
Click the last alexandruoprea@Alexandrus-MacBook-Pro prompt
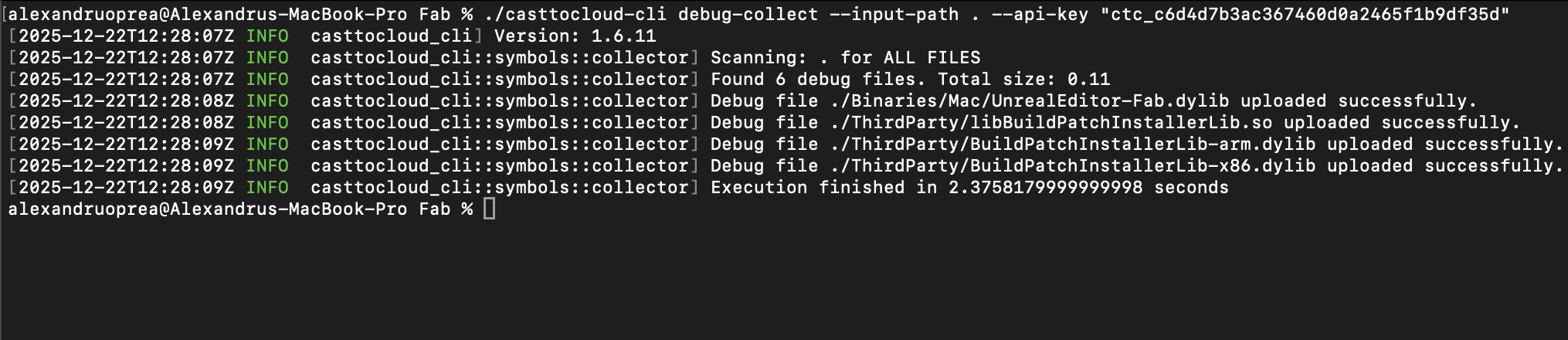pyautogui.click(x=207, y=209)
